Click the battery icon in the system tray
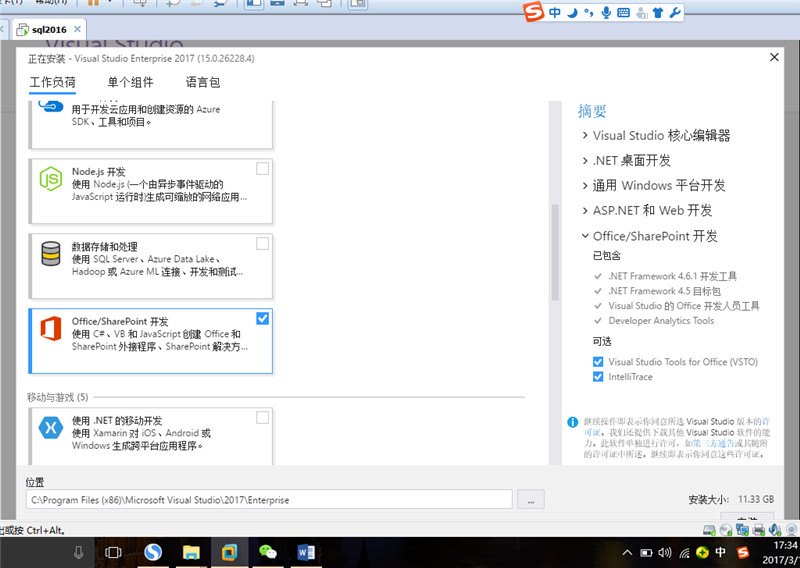The width and height of the screenshot is (800, 568). tap(646, 553)
